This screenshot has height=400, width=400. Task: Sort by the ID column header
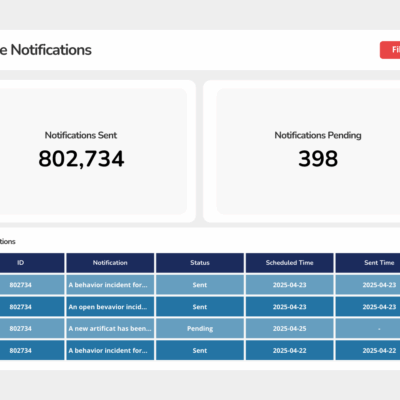(x=32, y=263)
